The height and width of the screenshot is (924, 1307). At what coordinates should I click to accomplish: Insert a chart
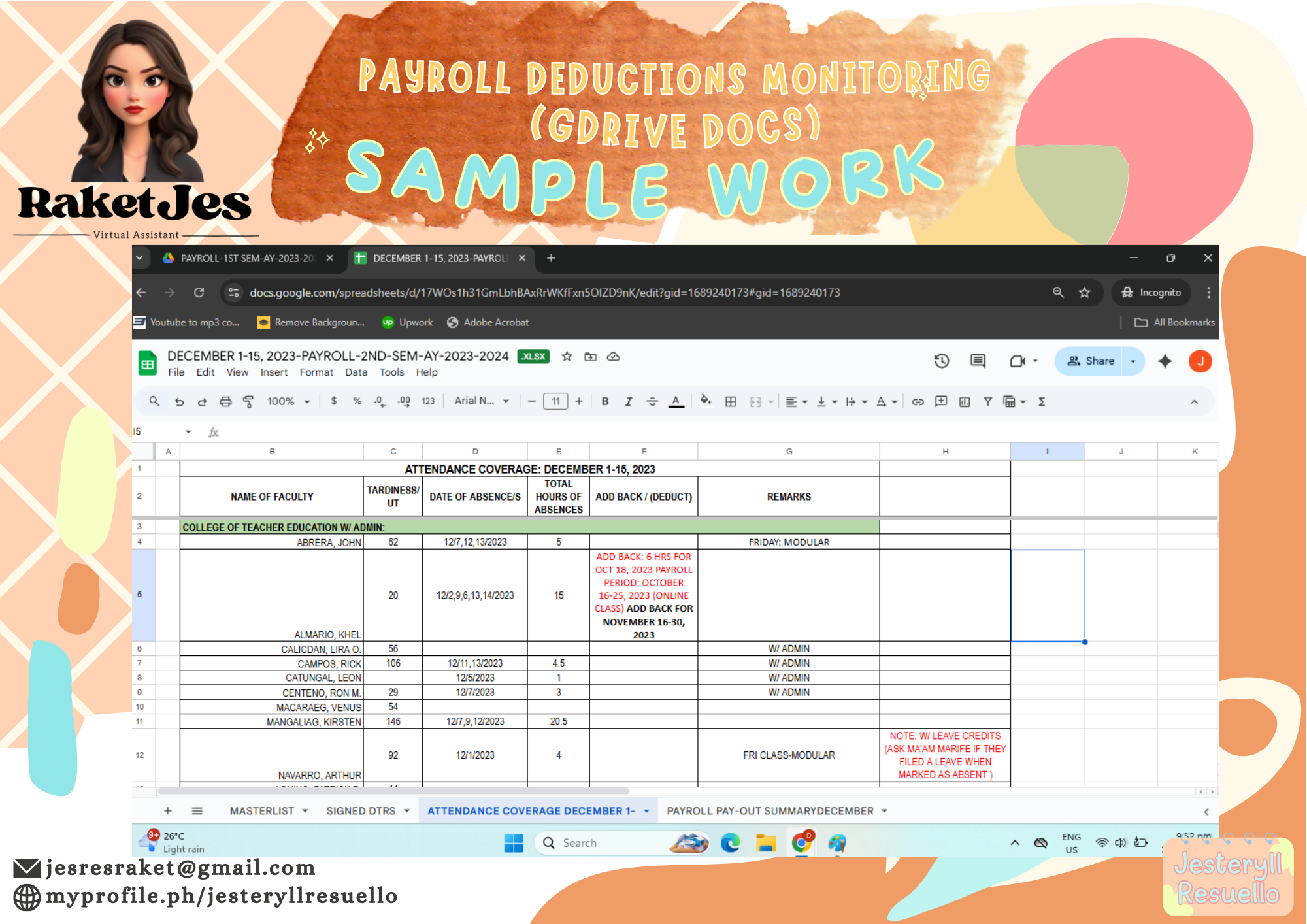(965, 401)
